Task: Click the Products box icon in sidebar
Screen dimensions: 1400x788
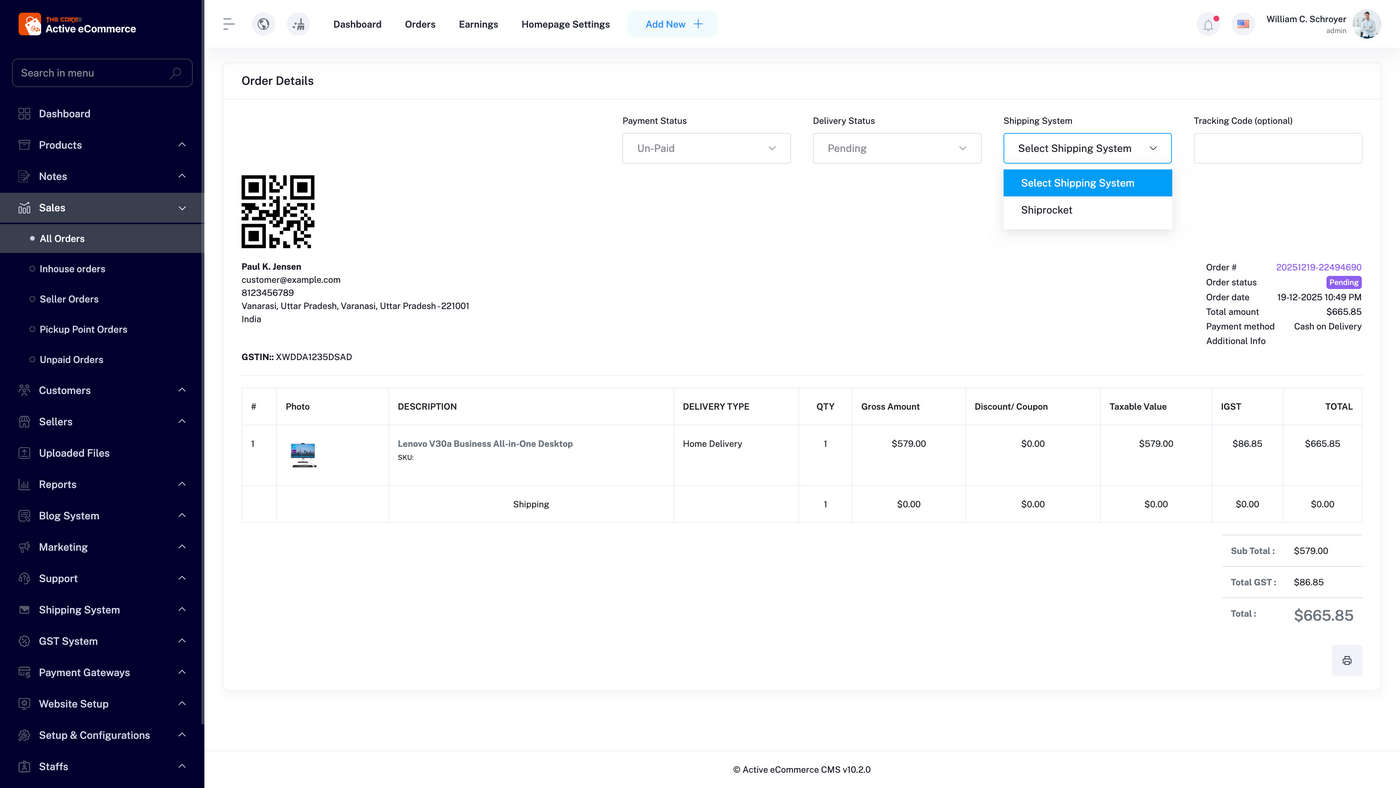Action: coord(24,145)
